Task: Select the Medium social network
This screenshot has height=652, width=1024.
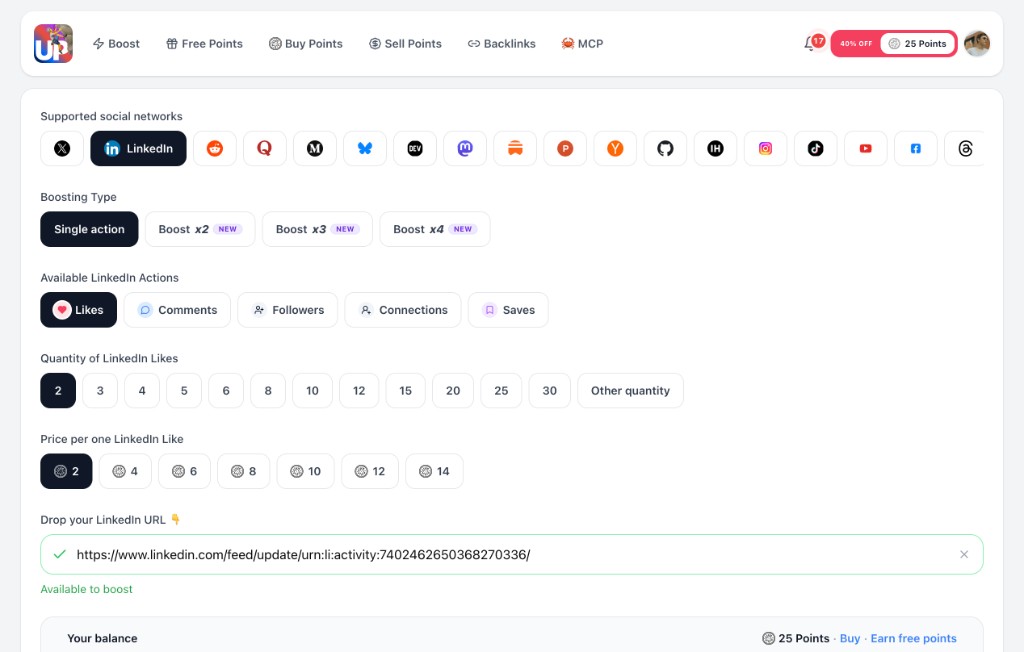Action: pyautogui.click(x=315, y=148)
